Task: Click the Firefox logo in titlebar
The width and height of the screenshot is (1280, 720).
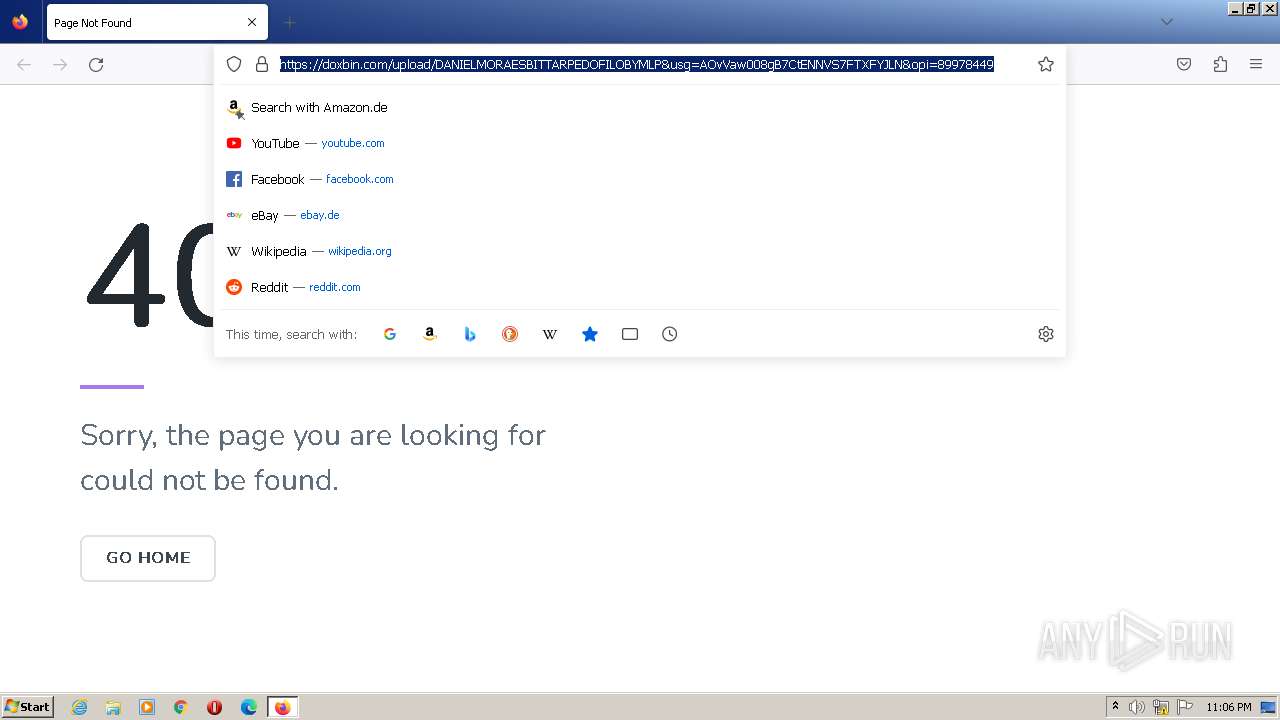Action: (20, 21)
